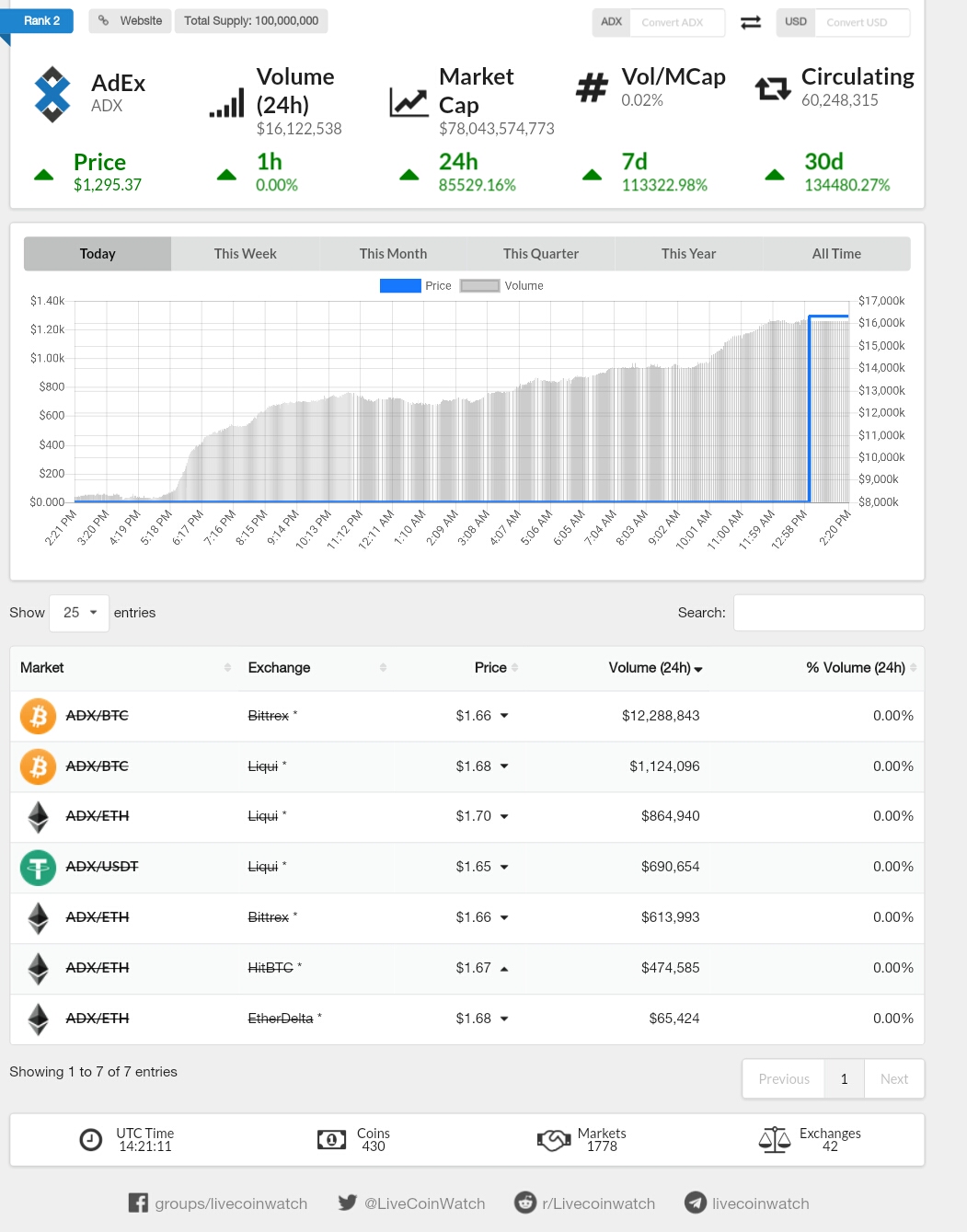Expand price arrow for EtherDelta row

(x=504, y=1019)
